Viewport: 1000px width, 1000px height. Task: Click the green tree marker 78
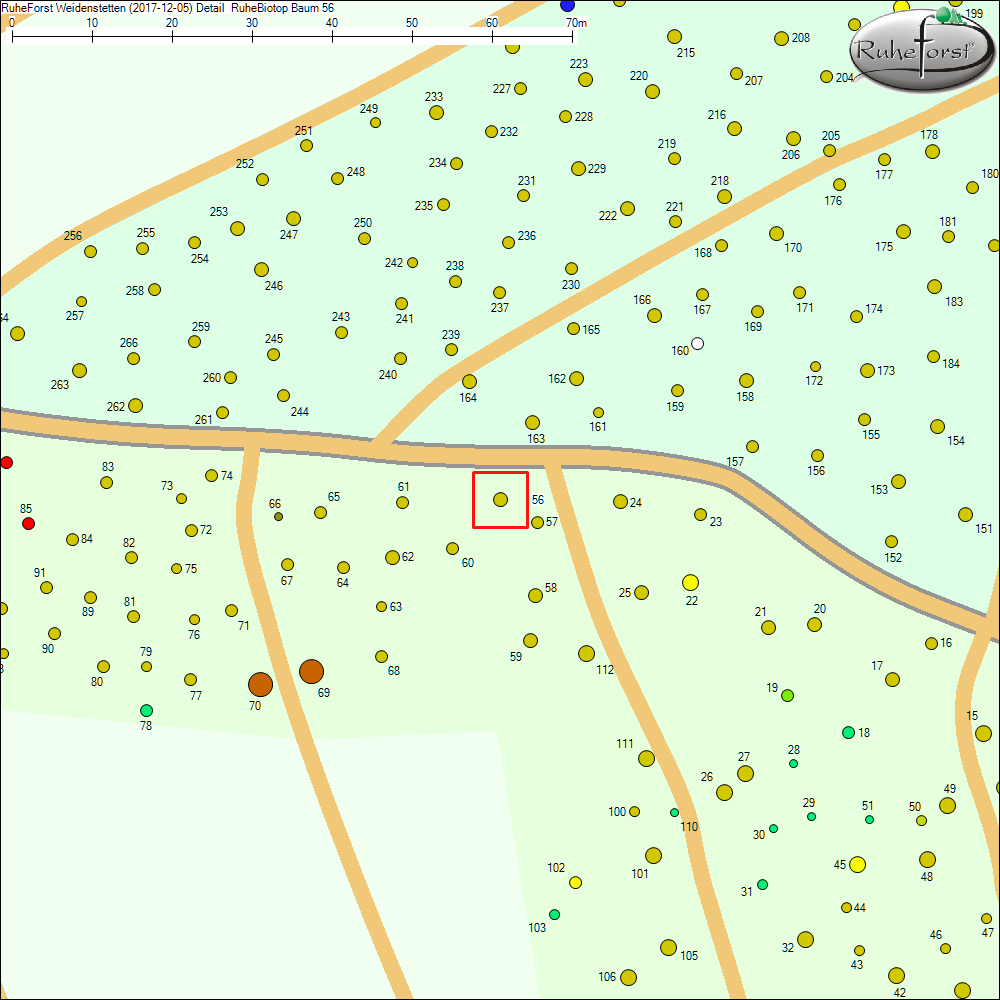[x=146, y=710]
